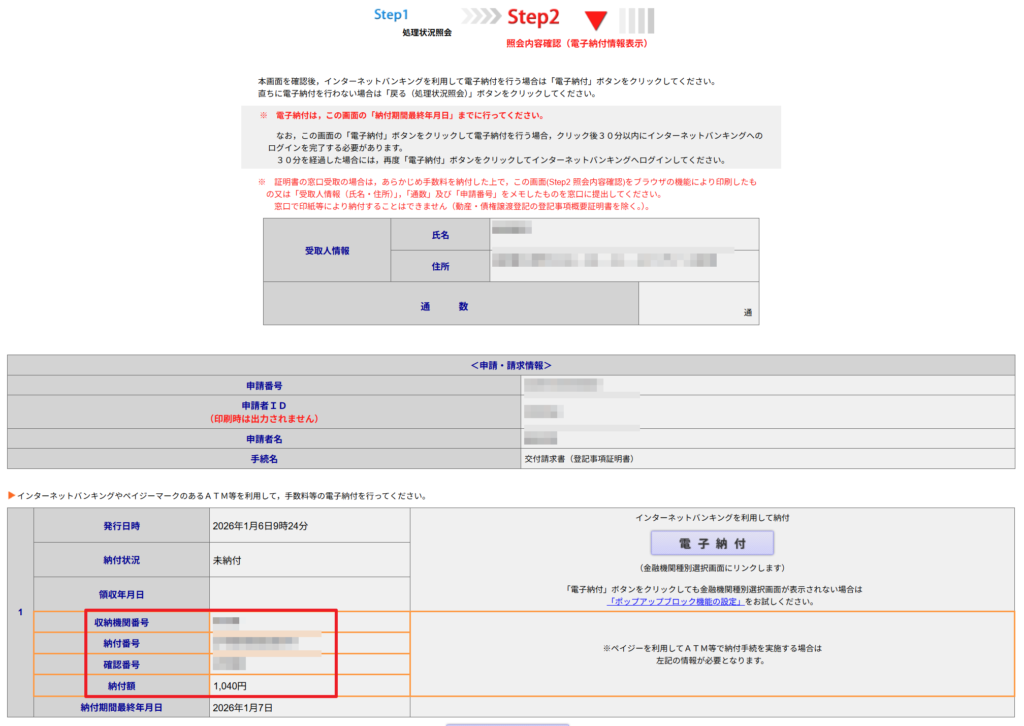Click the 未納付 payment status cell

(x=229, y=560)
